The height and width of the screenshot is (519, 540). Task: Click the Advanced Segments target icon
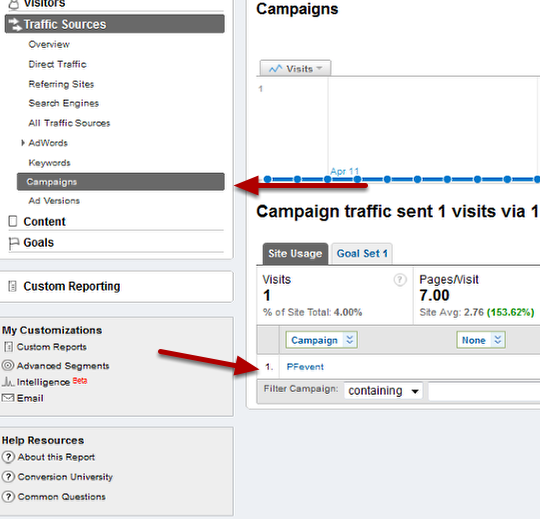point(8,365)
